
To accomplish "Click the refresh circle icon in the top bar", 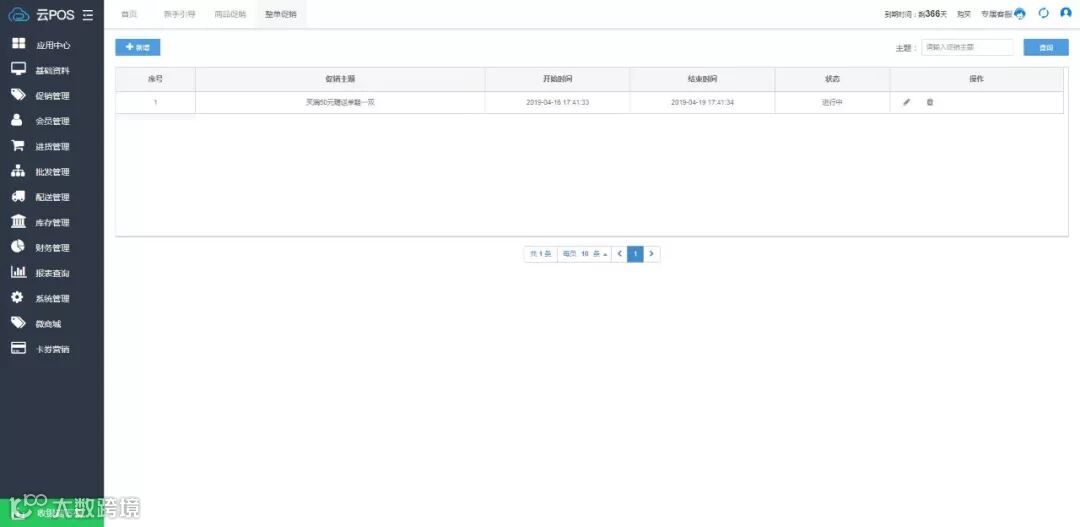I will point(1043,14).
